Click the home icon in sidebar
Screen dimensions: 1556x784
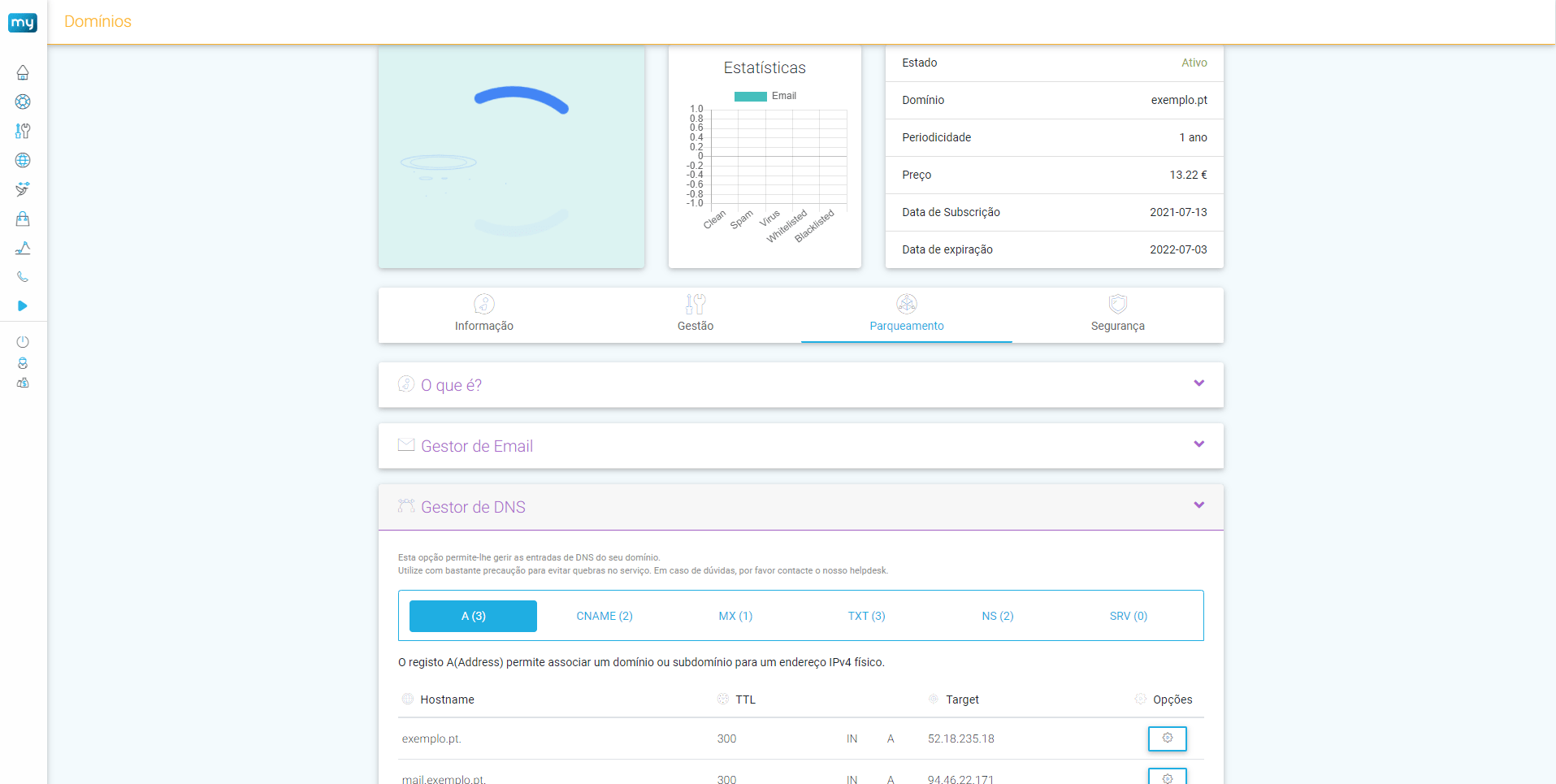click(23, 73)
